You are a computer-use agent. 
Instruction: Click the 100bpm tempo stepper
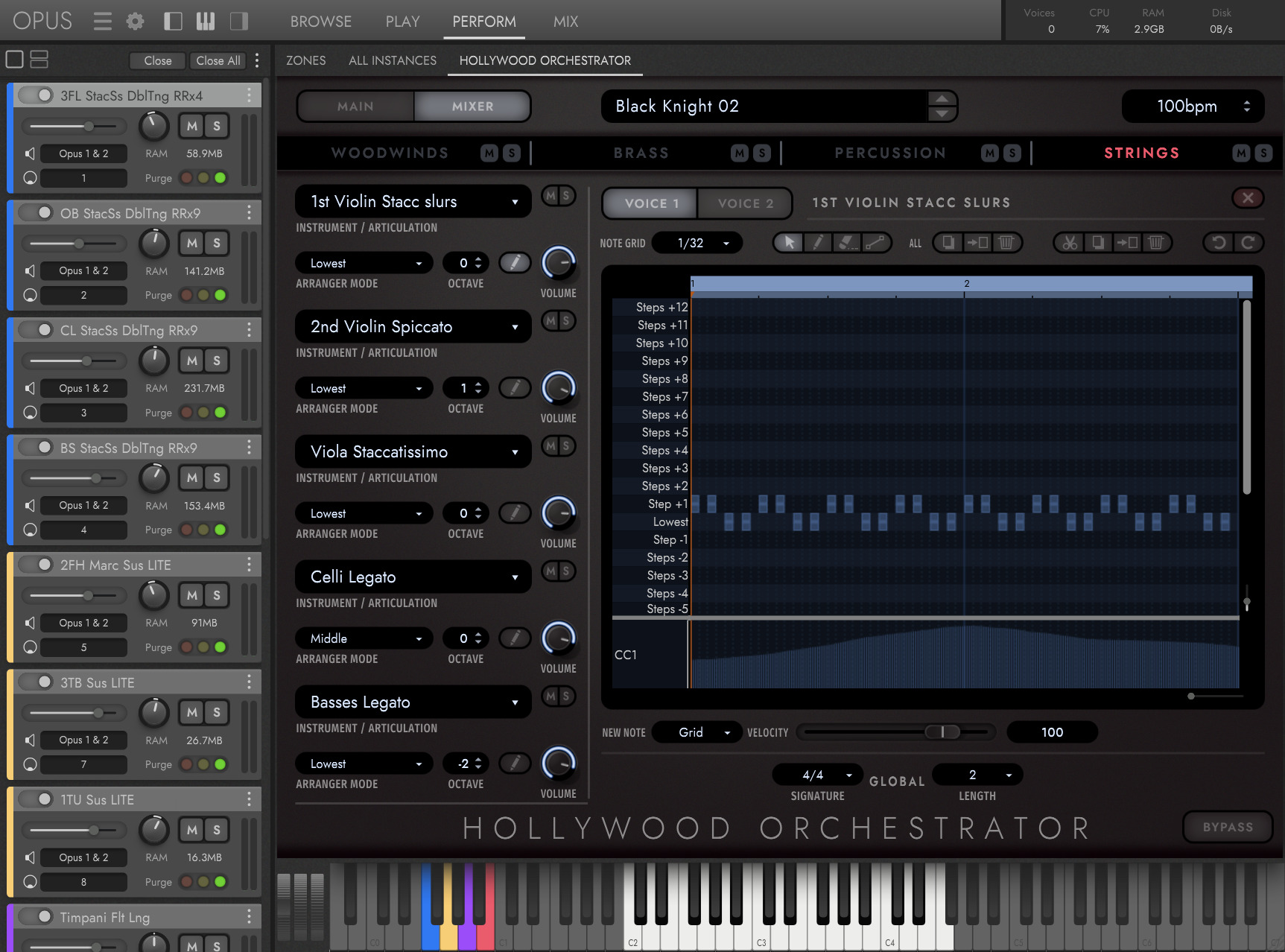pyautogui.click(x=1247, y=107)
